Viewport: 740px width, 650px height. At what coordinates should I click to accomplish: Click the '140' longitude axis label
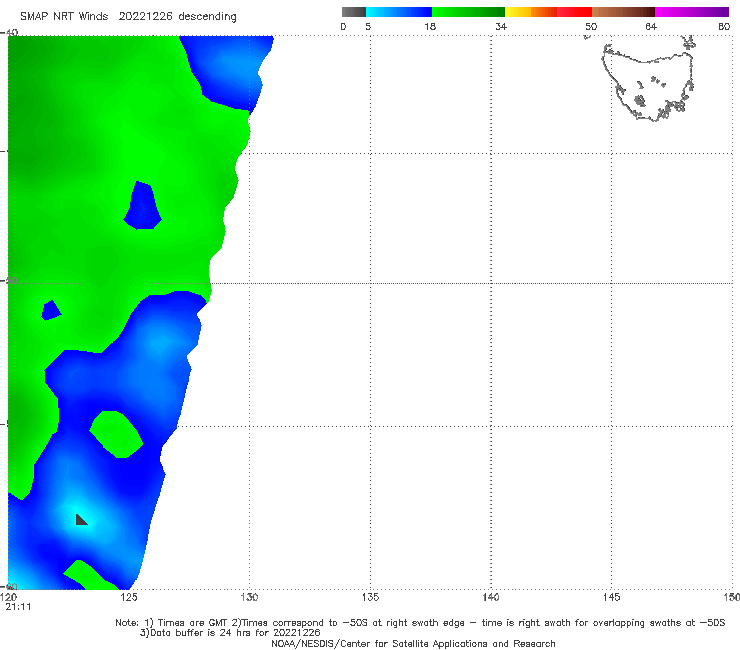491,598
